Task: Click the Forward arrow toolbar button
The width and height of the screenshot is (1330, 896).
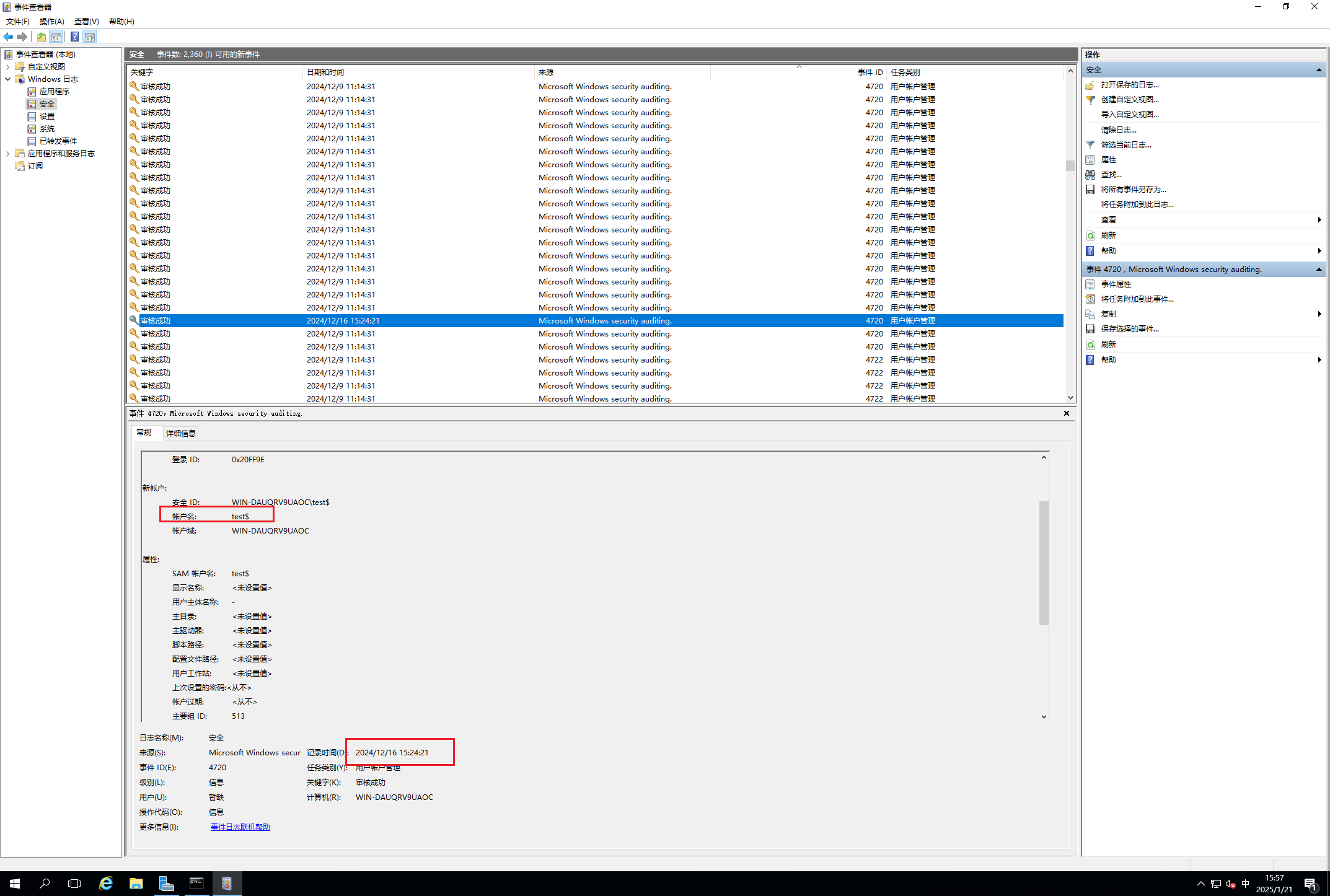Action: (x=22, y=37)
